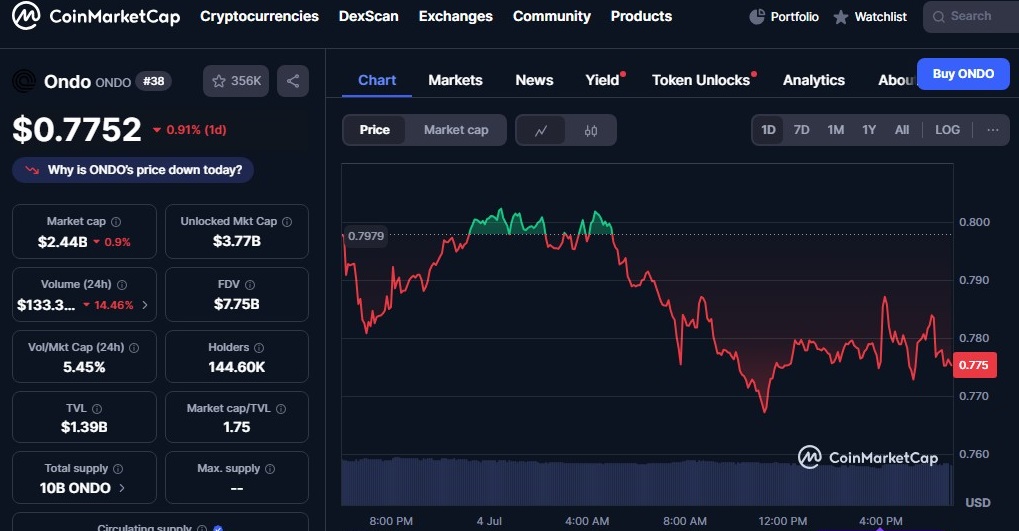Click the 144.60K holders value

237,367
